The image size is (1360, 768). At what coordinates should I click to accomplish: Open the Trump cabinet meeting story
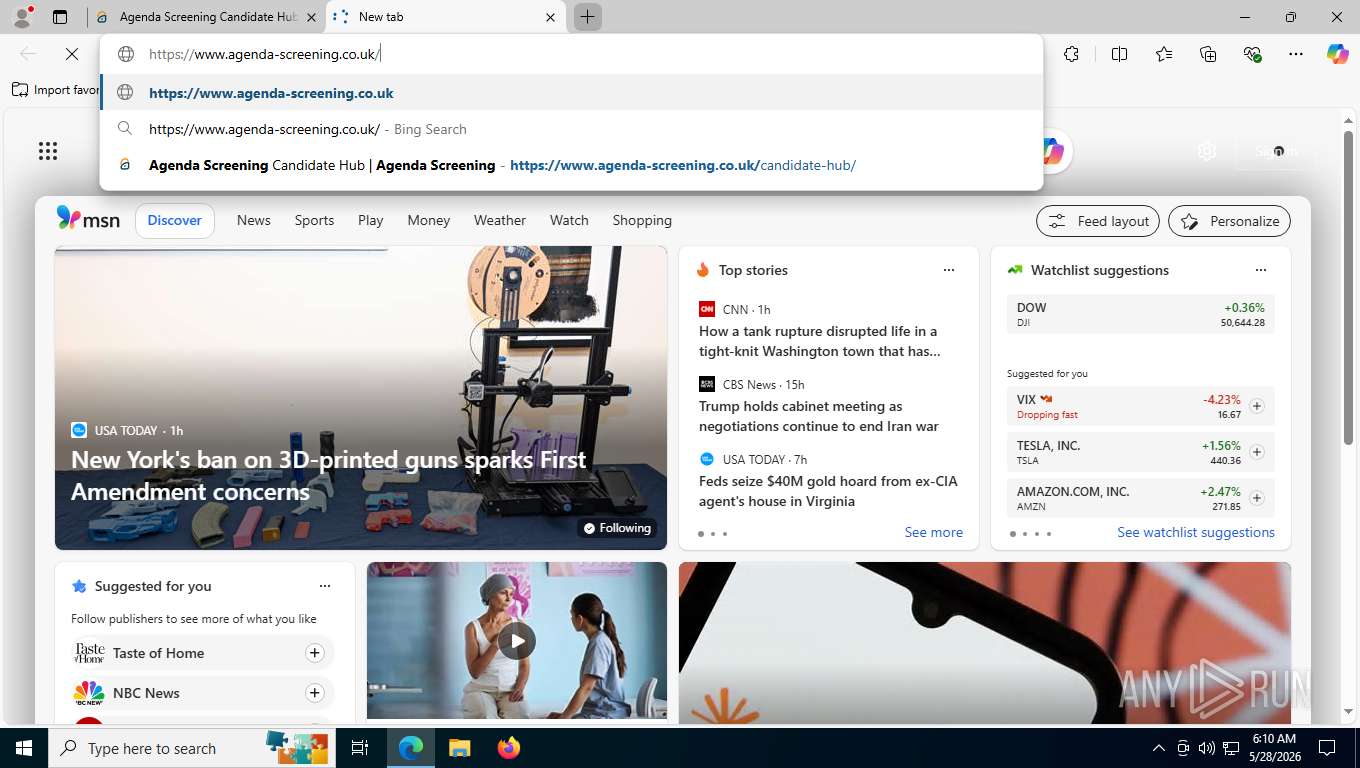(x=819, y=416)
